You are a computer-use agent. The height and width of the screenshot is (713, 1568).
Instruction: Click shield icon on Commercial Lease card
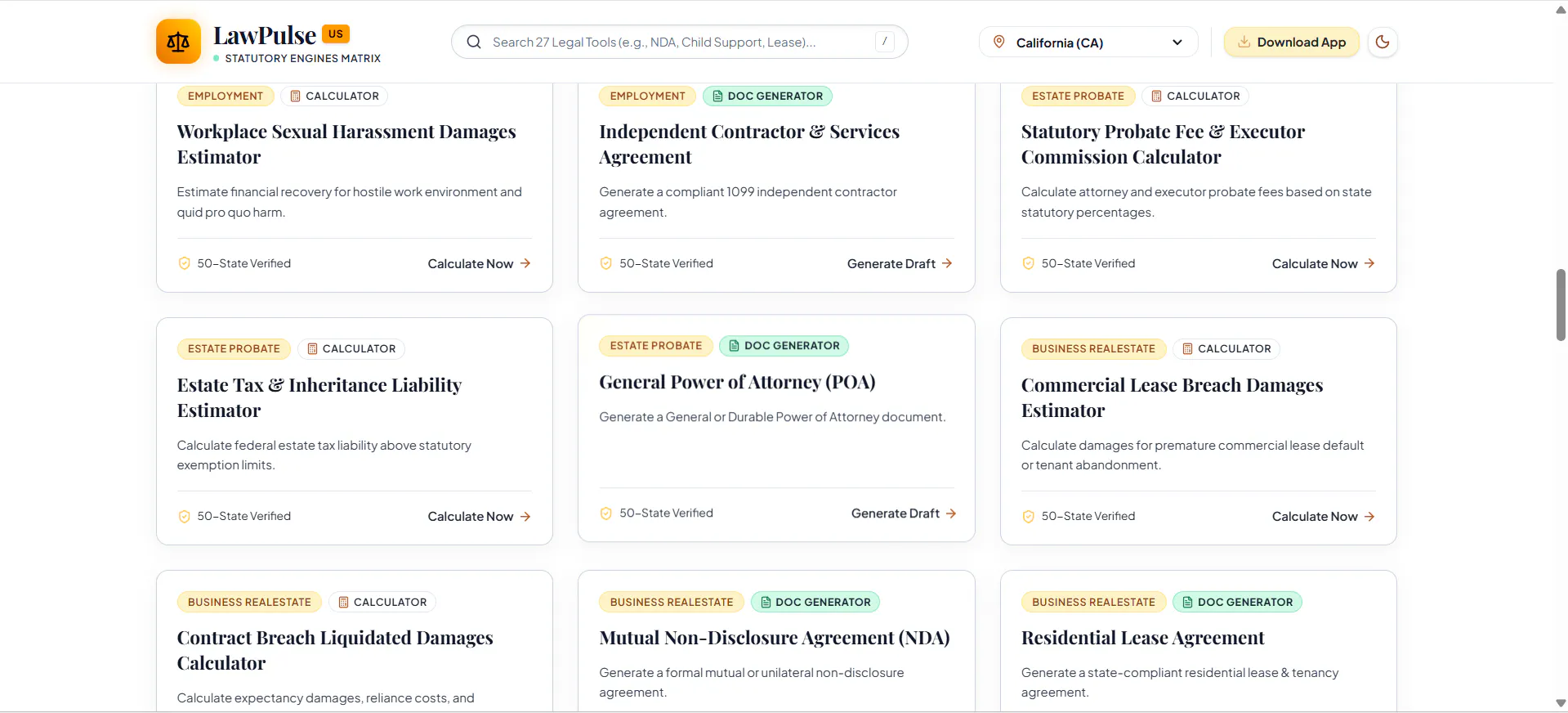tap(1028, 516)
